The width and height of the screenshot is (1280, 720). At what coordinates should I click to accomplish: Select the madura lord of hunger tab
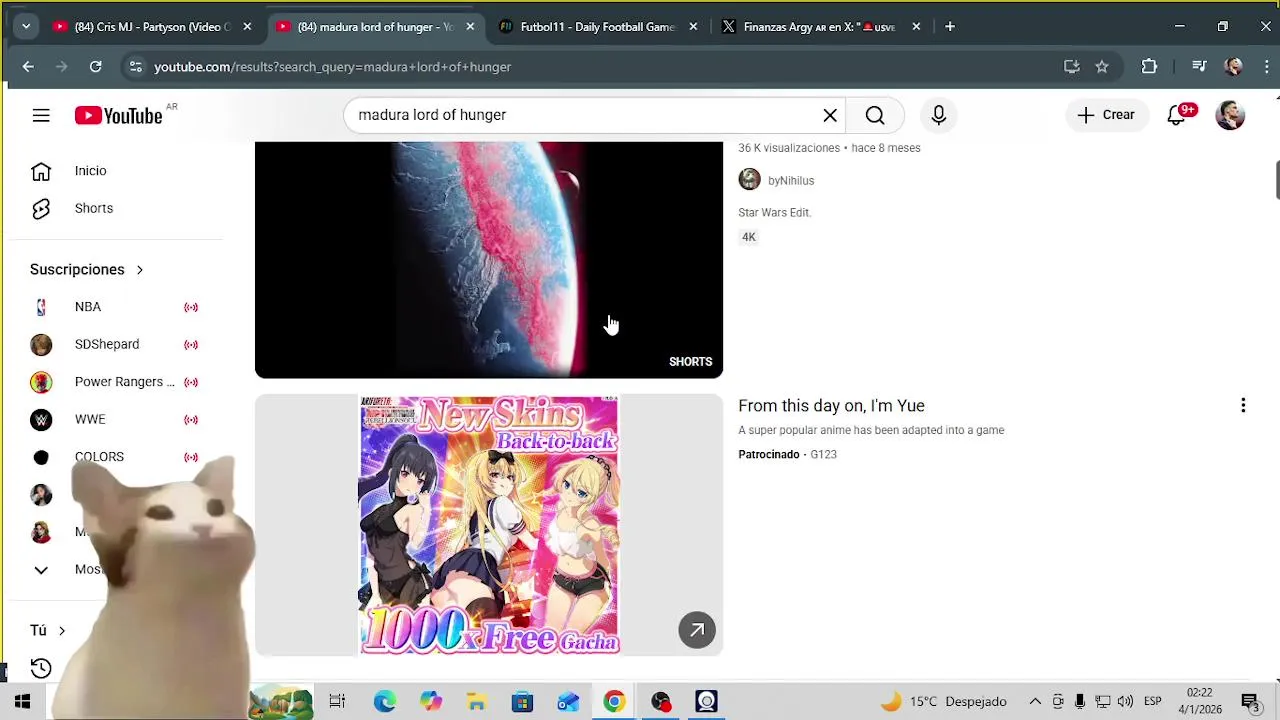pos(375,27)
